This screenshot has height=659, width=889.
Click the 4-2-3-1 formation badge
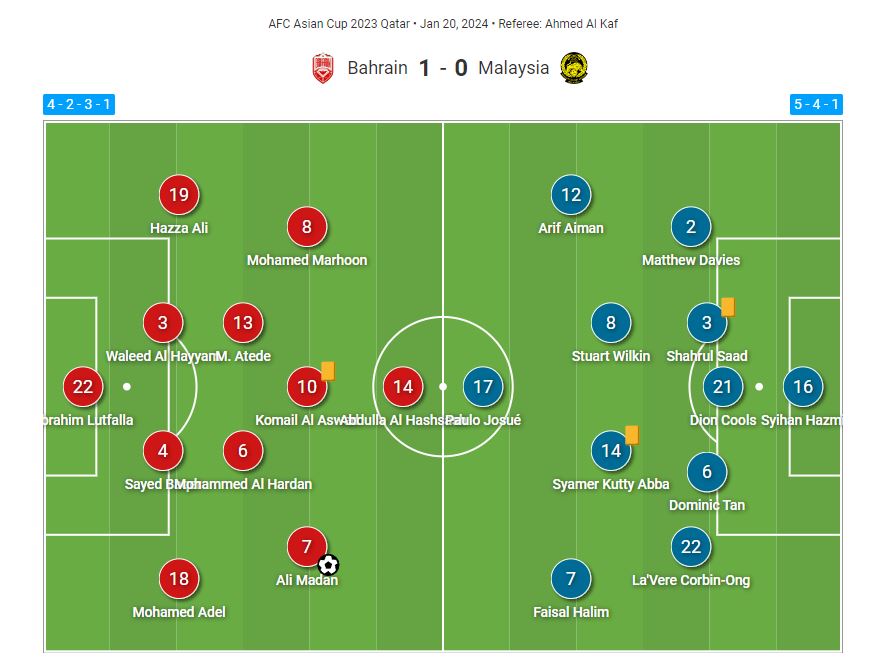click(79, 105)
